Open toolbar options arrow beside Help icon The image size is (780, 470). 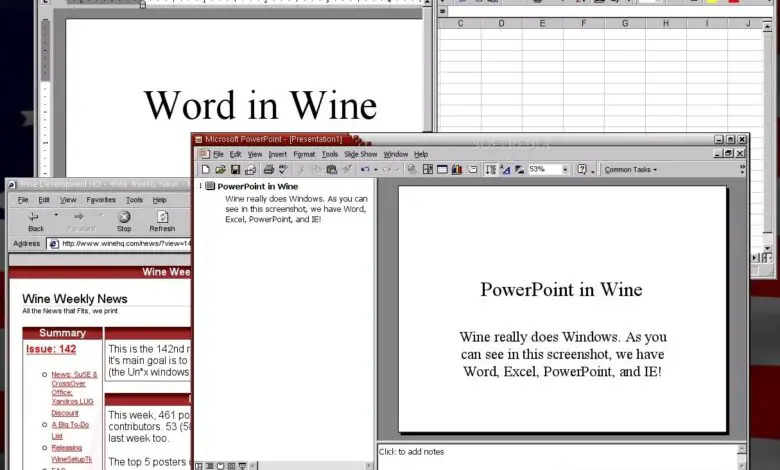592,172
